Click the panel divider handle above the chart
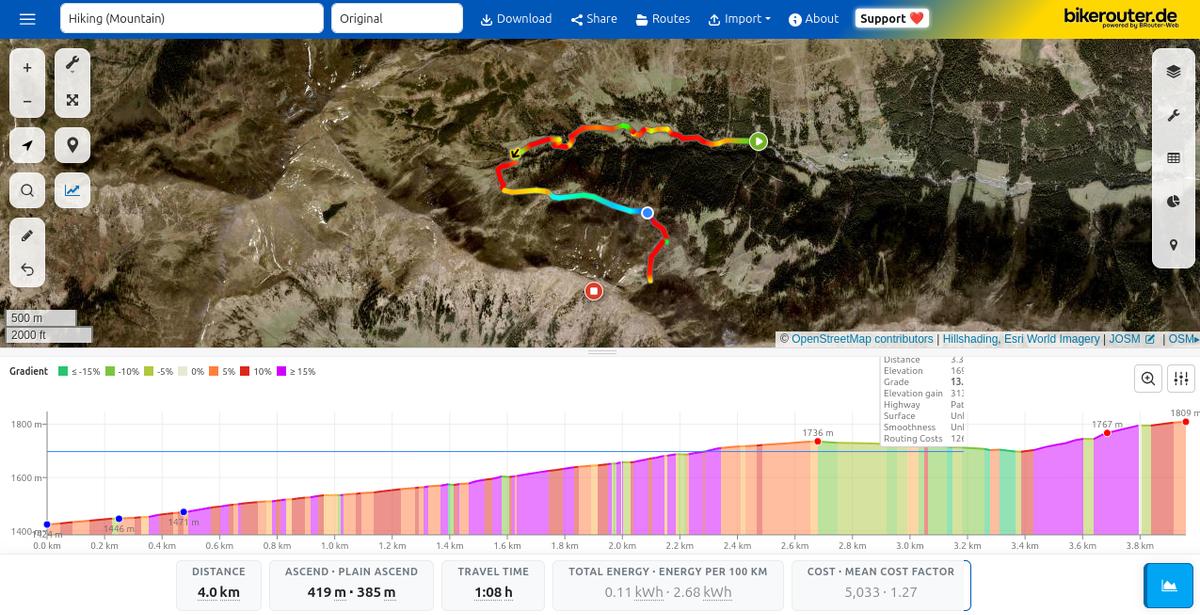The height and width of the screenshot is (615, 1200). [x=602, y=352]
